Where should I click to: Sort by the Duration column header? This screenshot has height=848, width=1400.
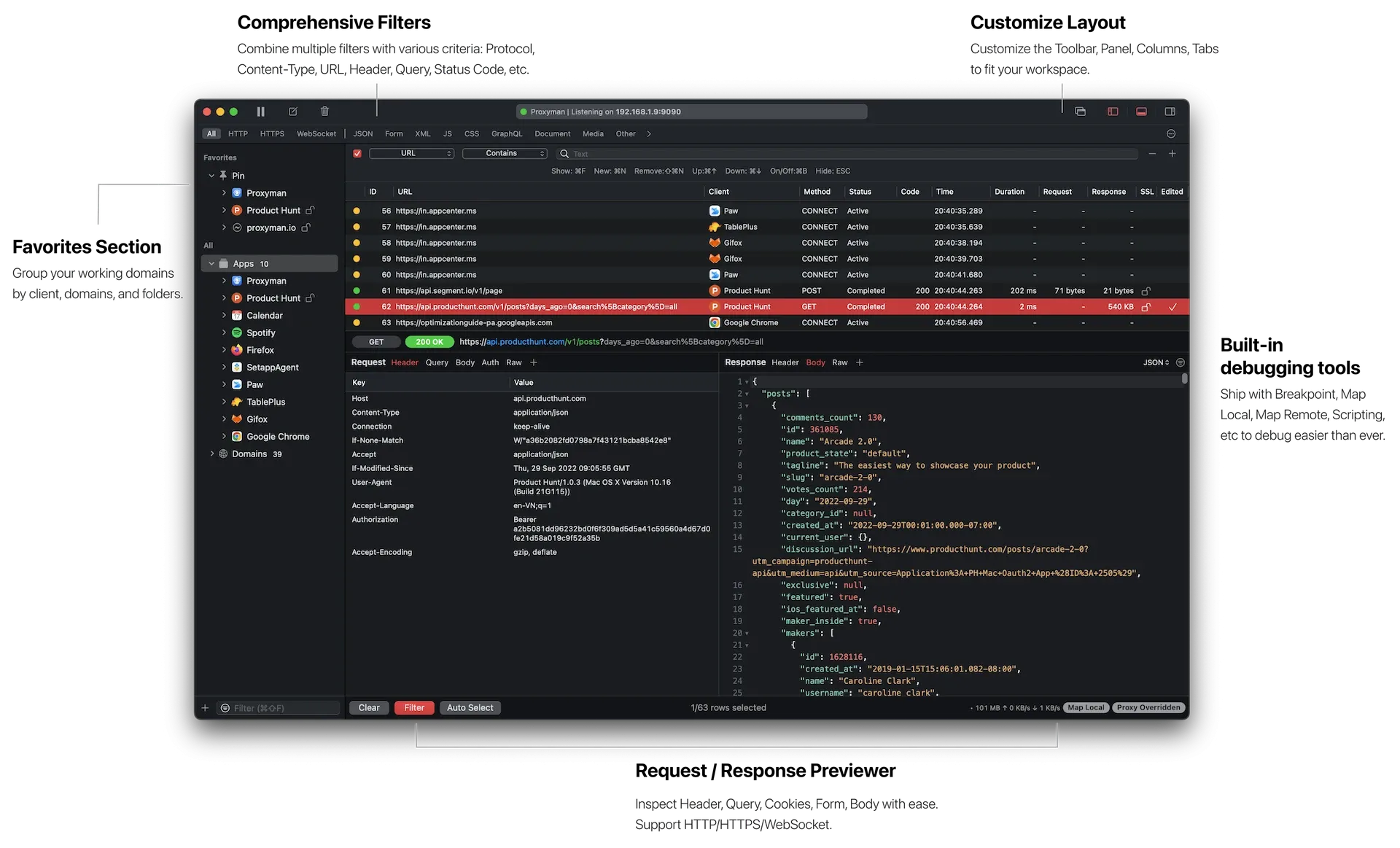click(1009, 192)
